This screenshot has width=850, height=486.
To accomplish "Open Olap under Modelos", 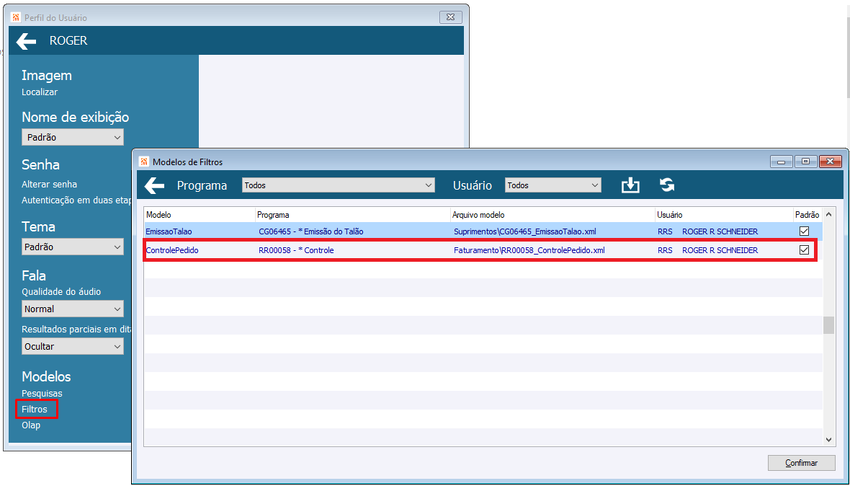I will (x=31, y=425).
